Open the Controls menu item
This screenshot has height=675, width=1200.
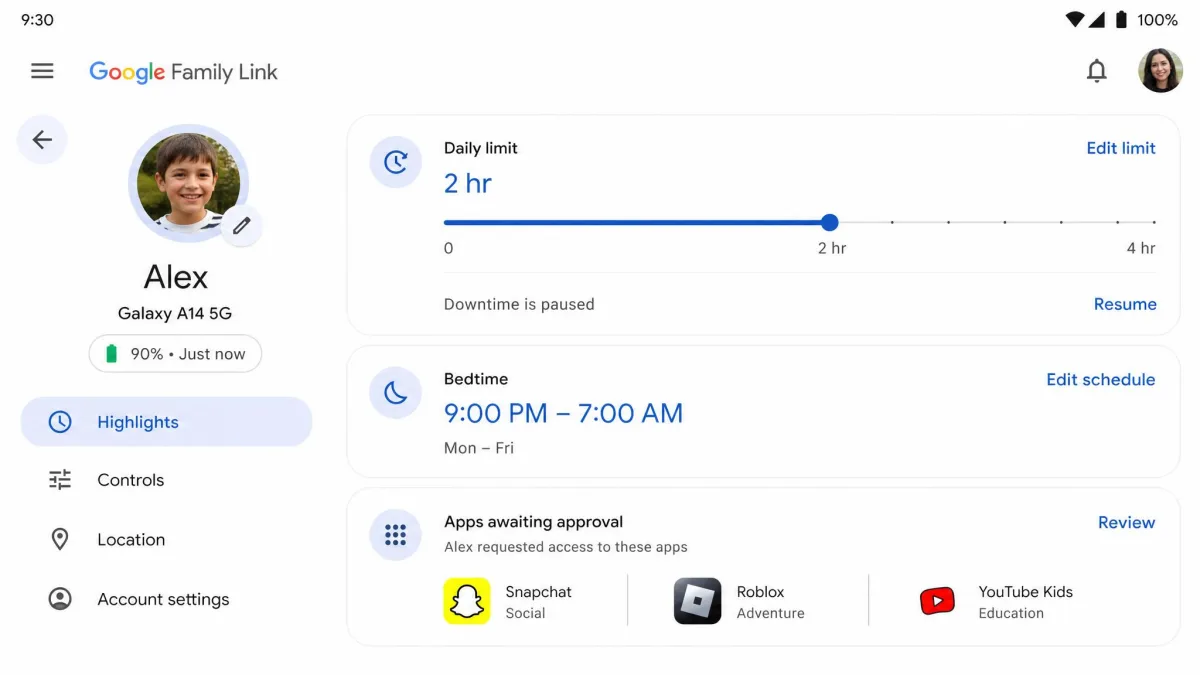(x=166, y=480)
